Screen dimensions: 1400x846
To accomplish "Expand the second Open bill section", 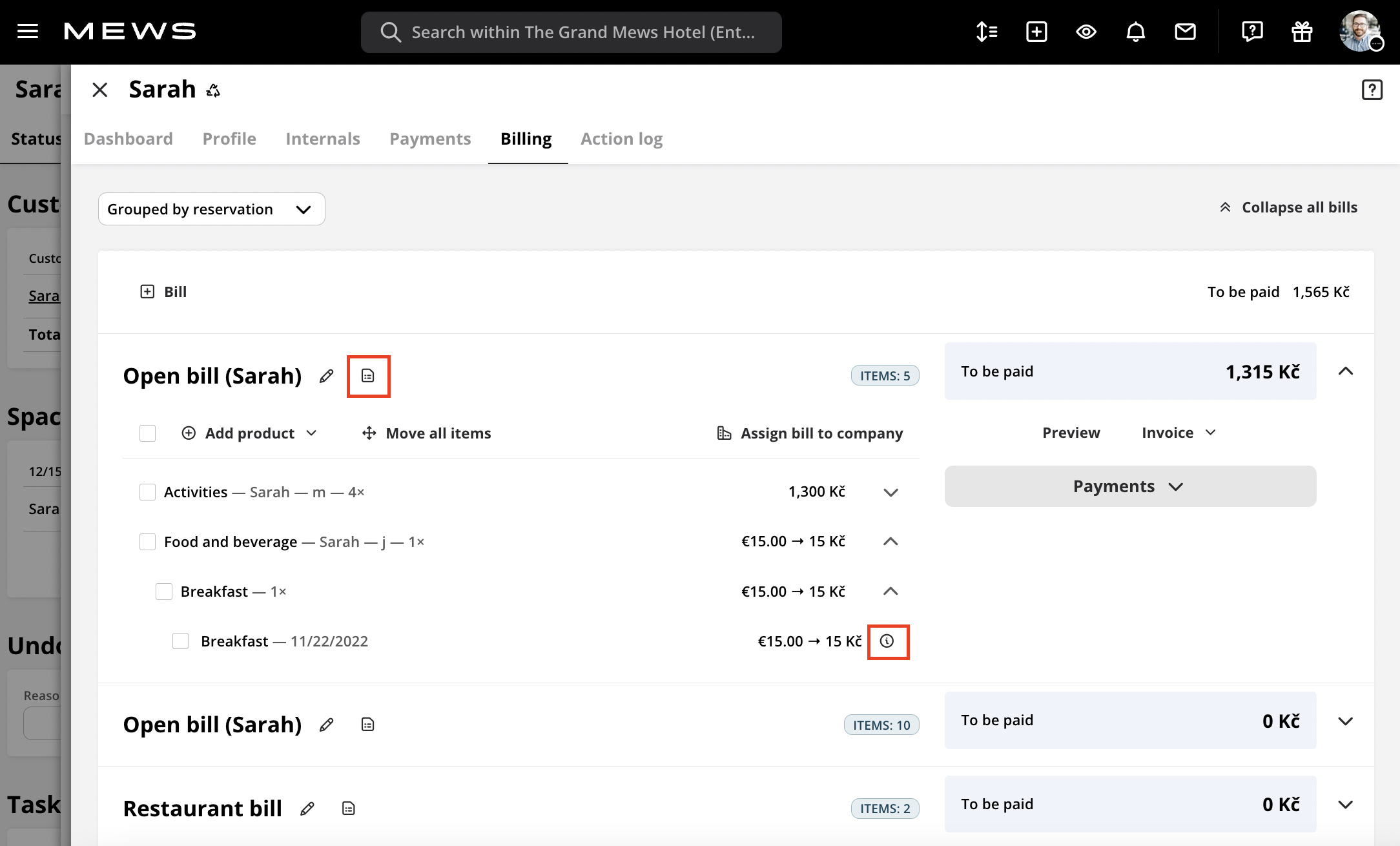I will coord(1346,721).
